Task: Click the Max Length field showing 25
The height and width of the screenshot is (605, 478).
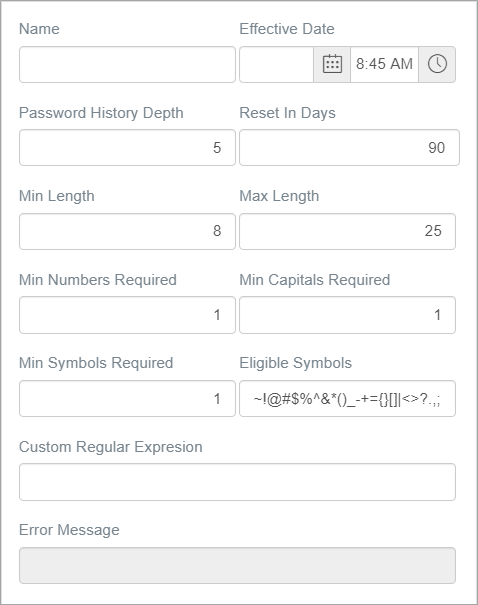Action: (x=348, y=231)
